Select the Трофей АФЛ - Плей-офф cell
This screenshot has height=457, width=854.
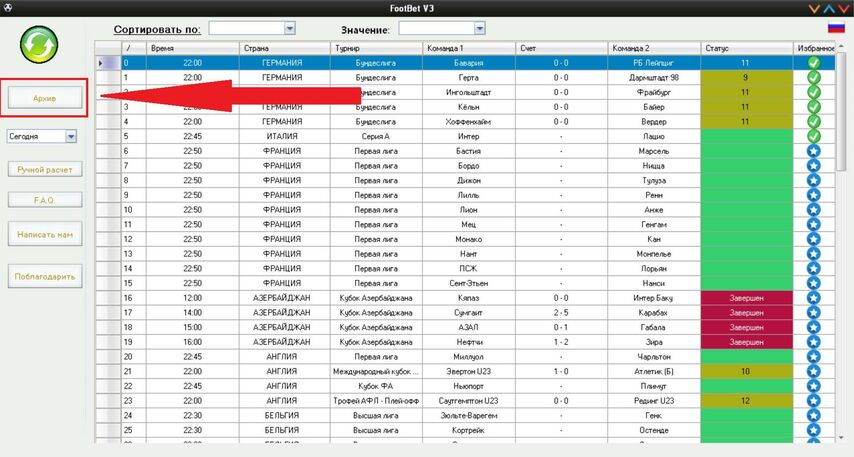tap(376, 401)
